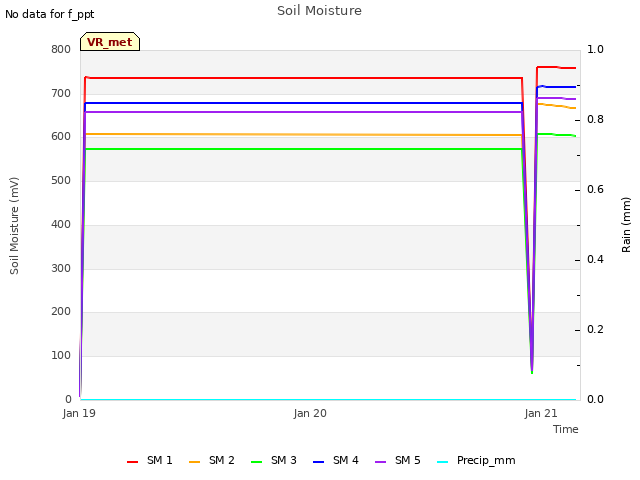Click the Jan 20 x-axis label

point(310,413)
